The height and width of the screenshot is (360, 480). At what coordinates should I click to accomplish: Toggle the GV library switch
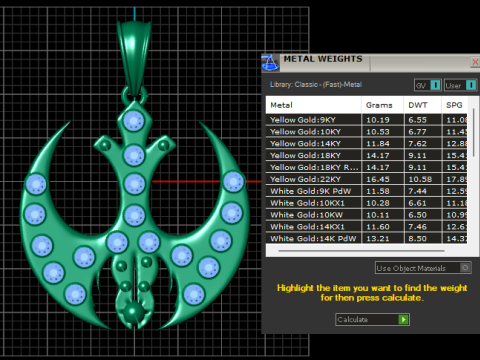click(x=428, y=85)
